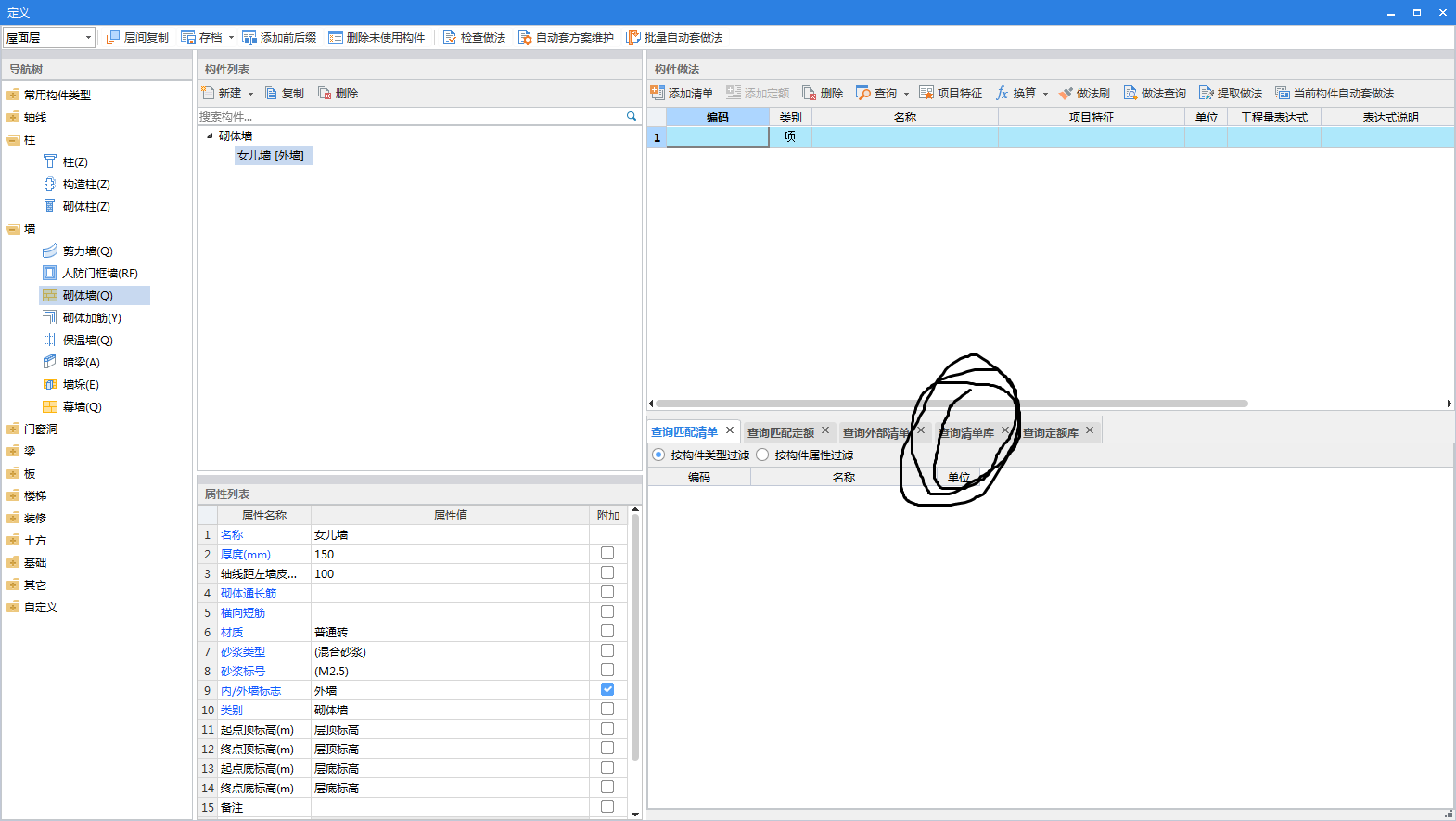Click the 名称 property link

point(232,534)
